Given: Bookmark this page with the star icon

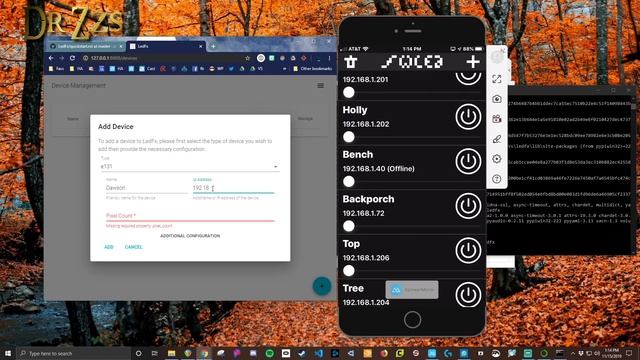Looking at the screenshot, I should [x=247, y=58].
